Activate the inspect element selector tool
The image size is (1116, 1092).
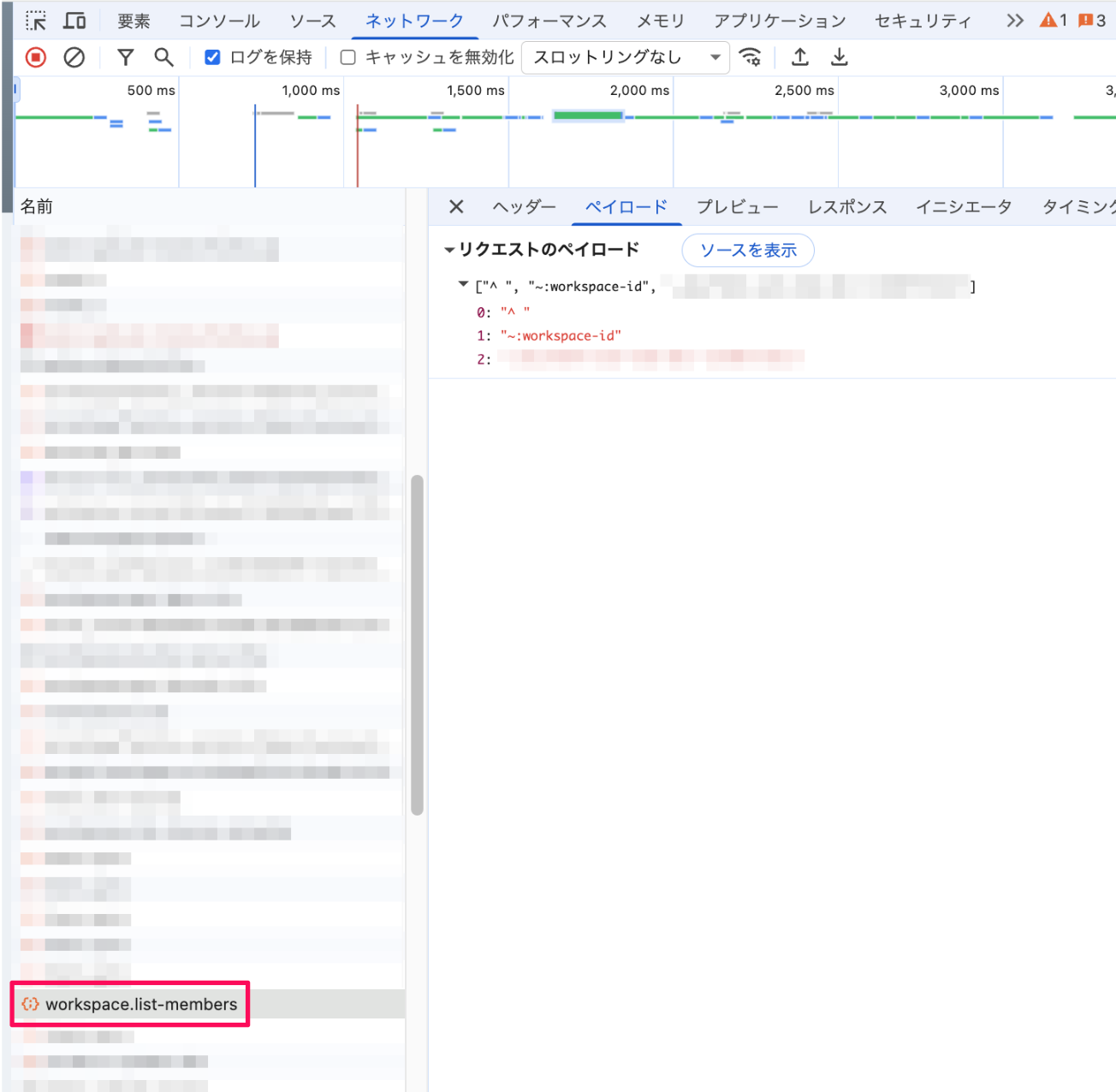pos(36,21)
